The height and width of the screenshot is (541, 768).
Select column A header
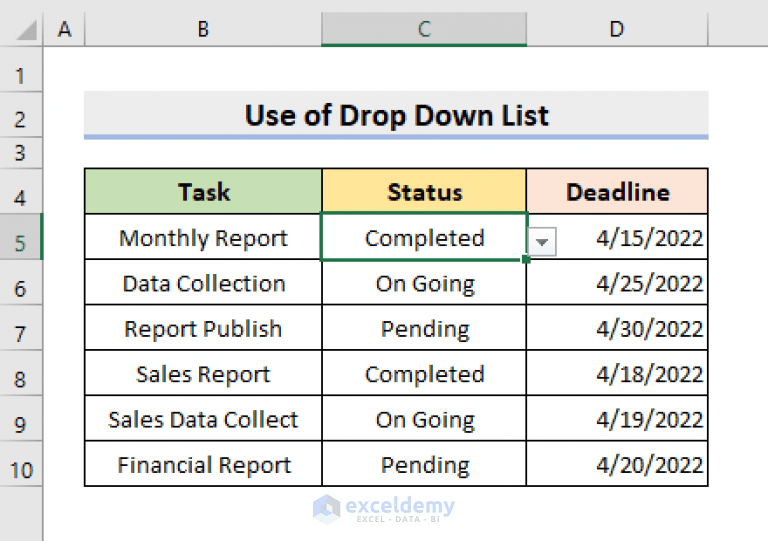click(x=64, y=29)
